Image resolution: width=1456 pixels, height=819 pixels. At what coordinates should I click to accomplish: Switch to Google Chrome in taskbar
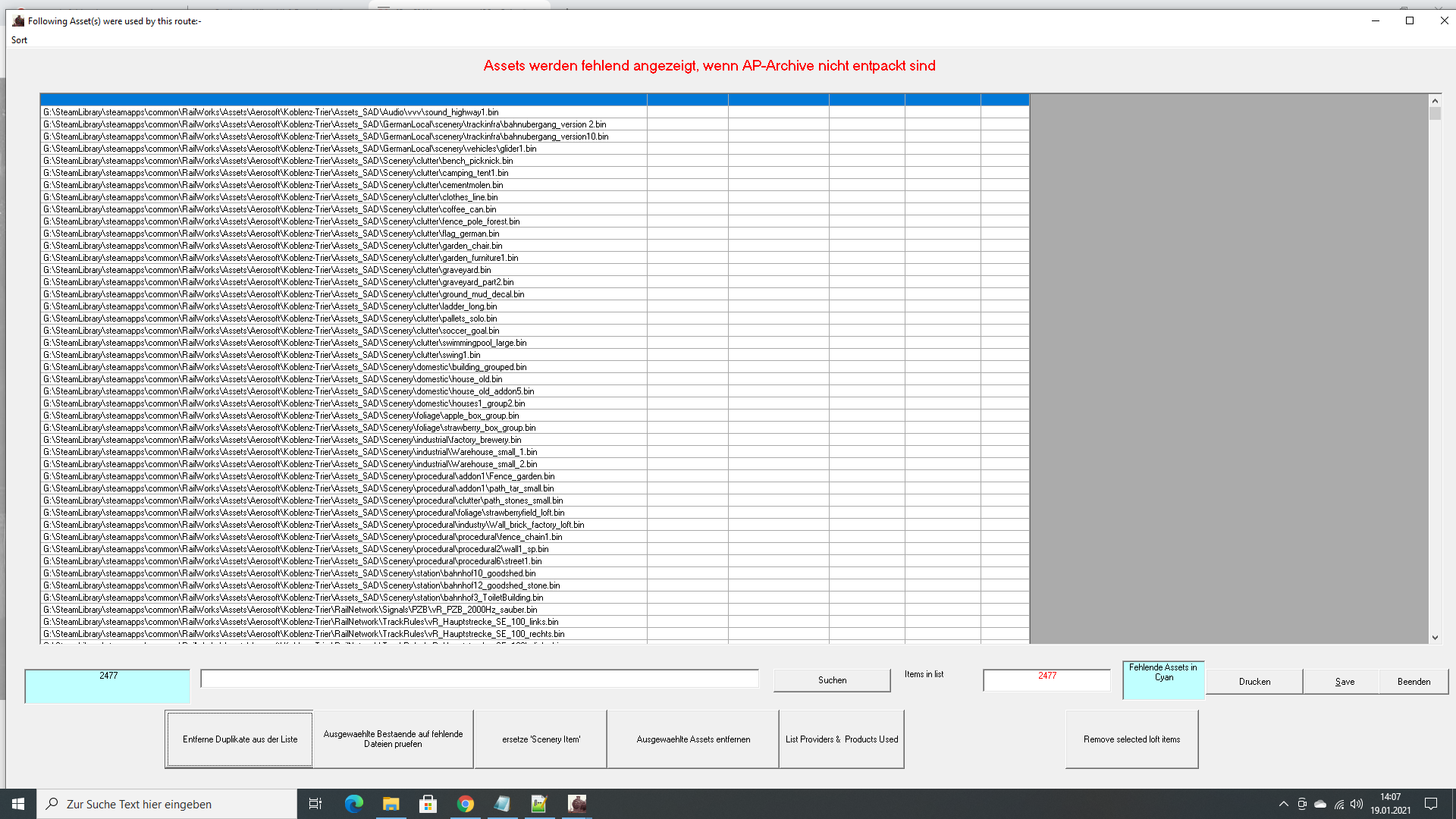point(466,804)
